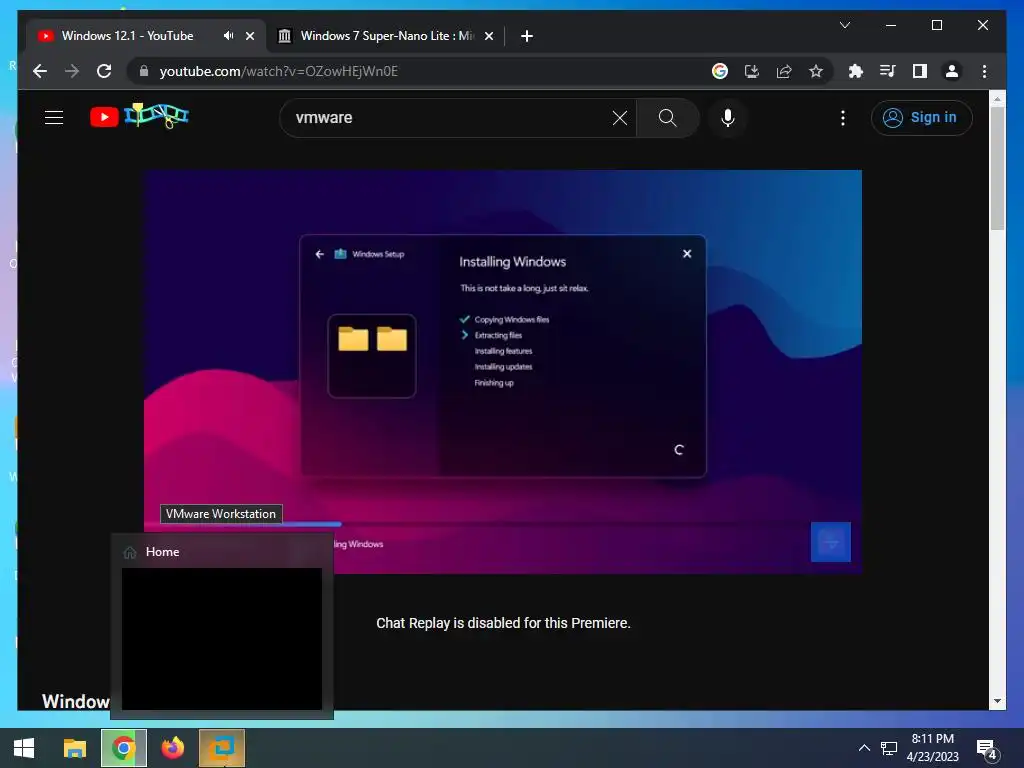Screen dimensions: 1024x768
Task: Sign in to YouTube
Action: point(921,118)
